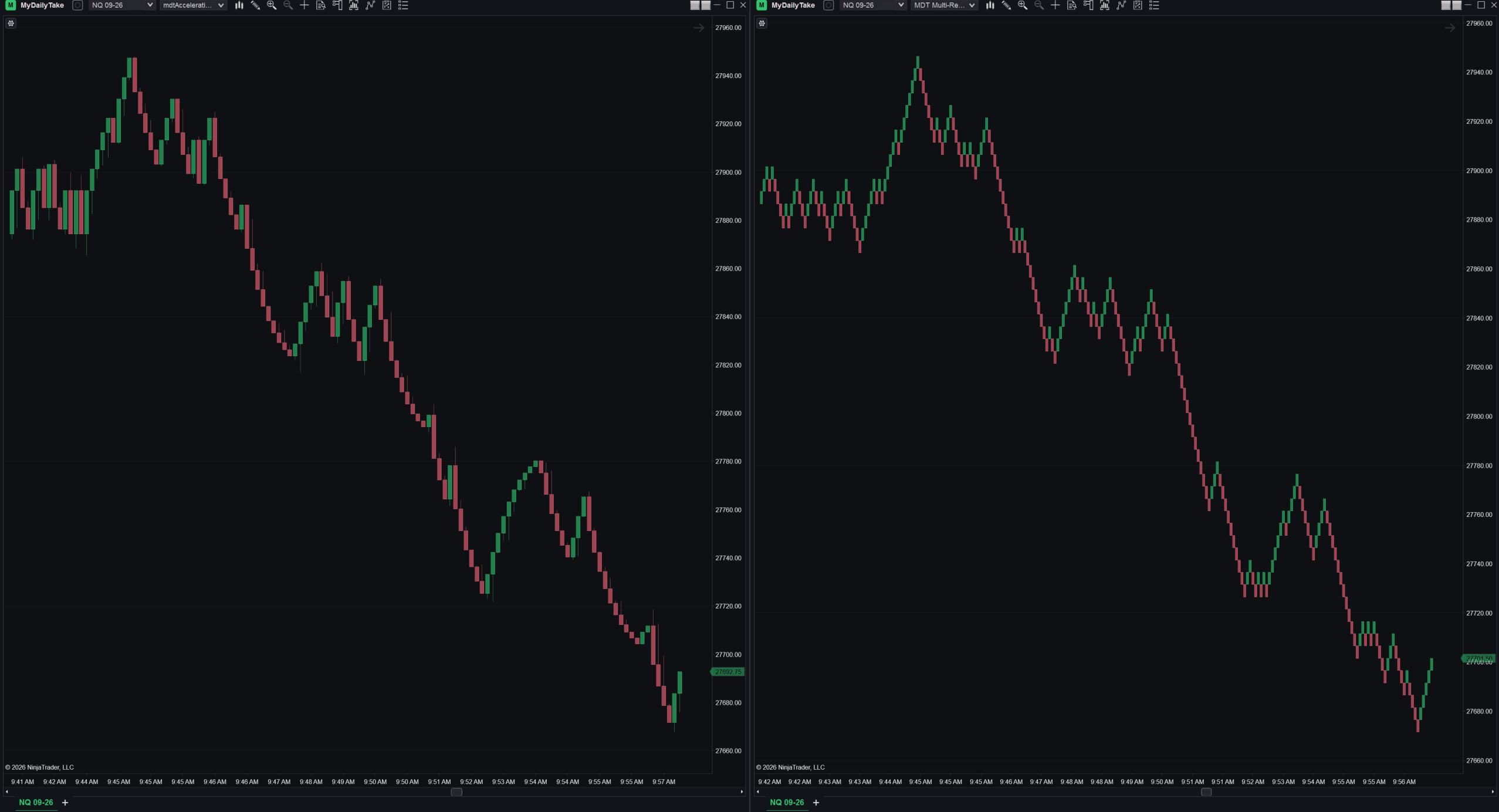
Task: Click zoom in magnifier on left chart
Action: point(272,5)
